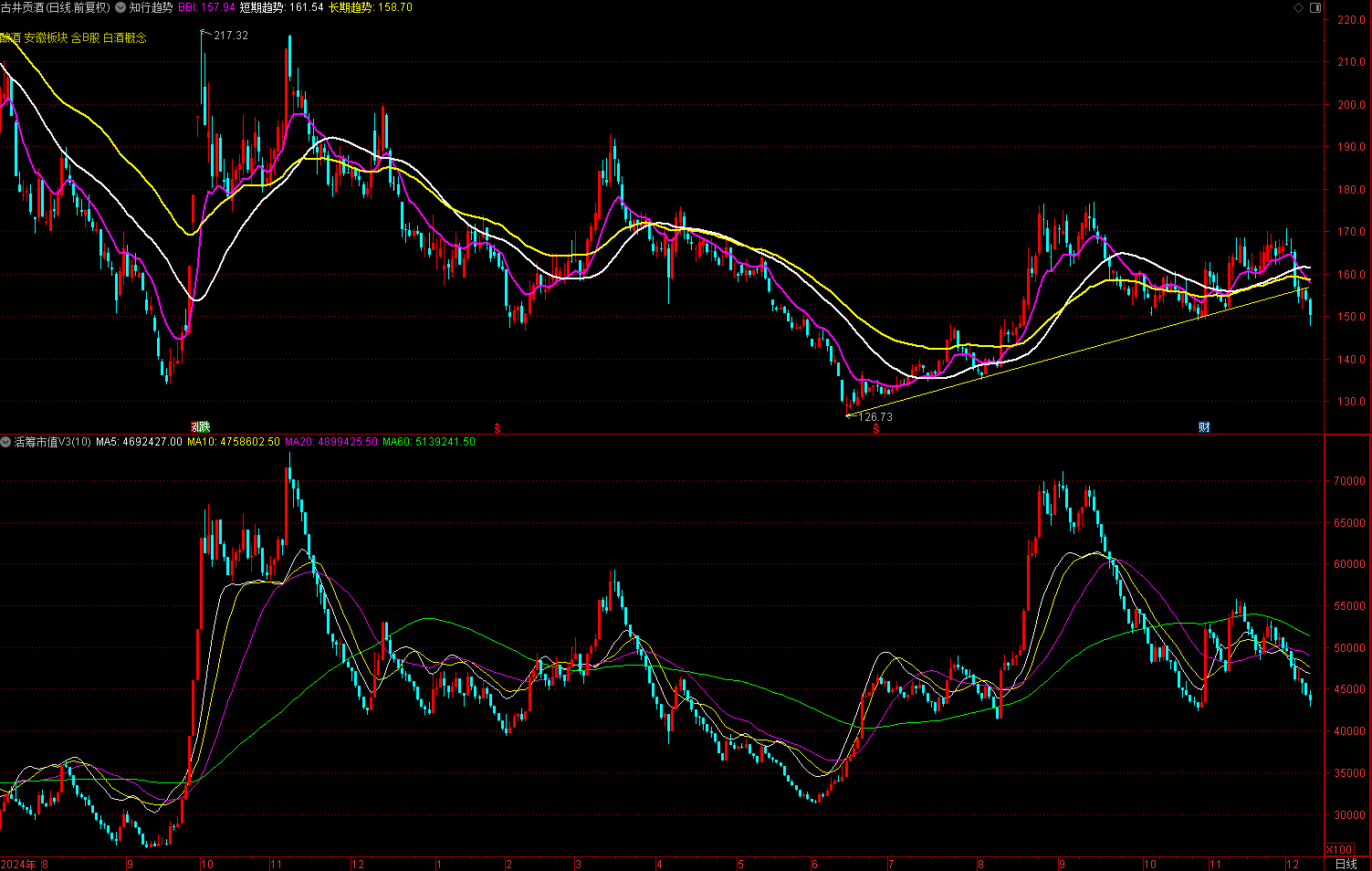Image resolution: width=1372 pixels, height=871 pixels.
Task: Open dropdown arrow beside 古井贡酒 title
Action: pos(120,7)
